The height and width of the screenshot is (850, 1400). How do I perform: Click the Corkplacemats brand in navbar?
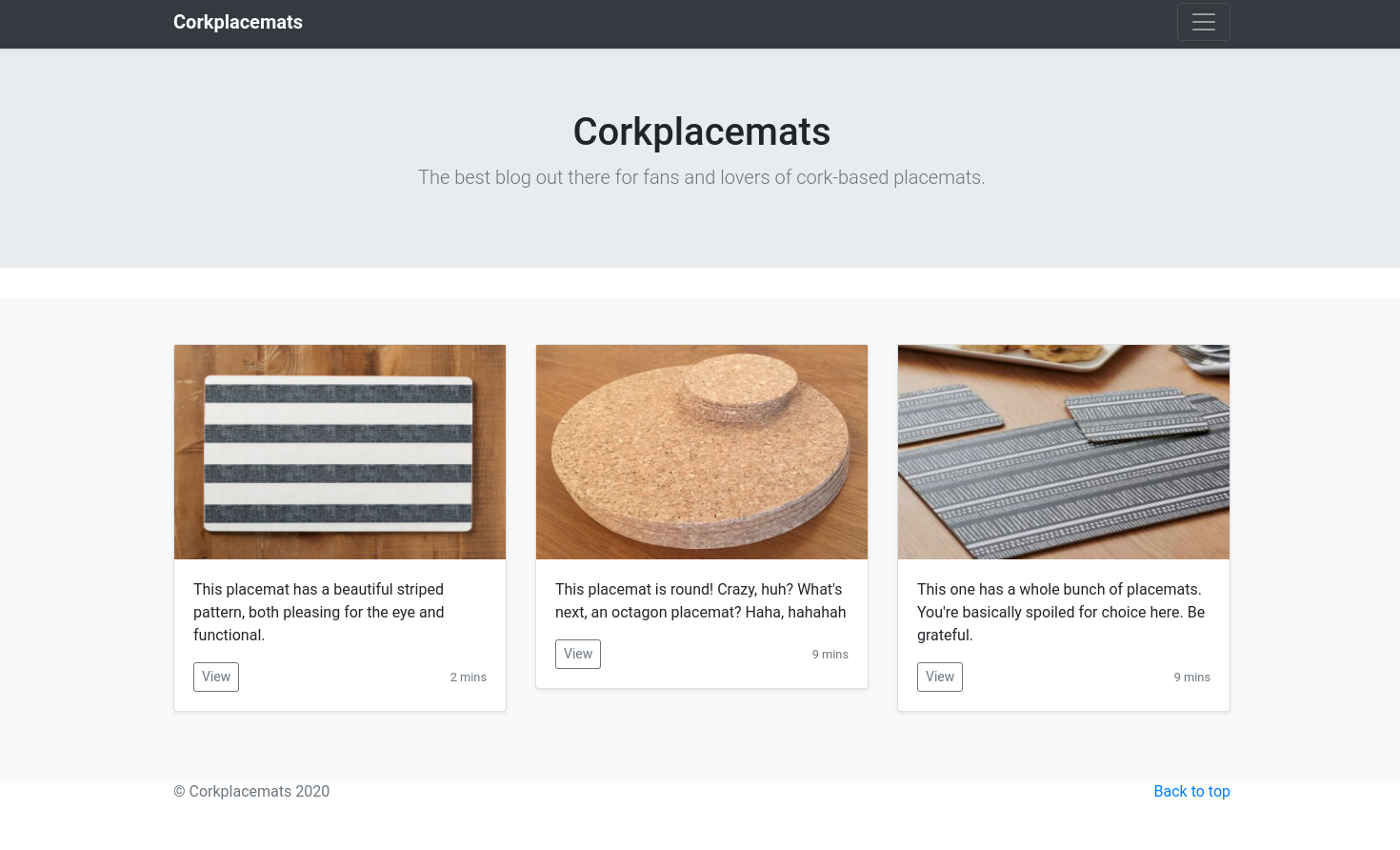[238, 22]
